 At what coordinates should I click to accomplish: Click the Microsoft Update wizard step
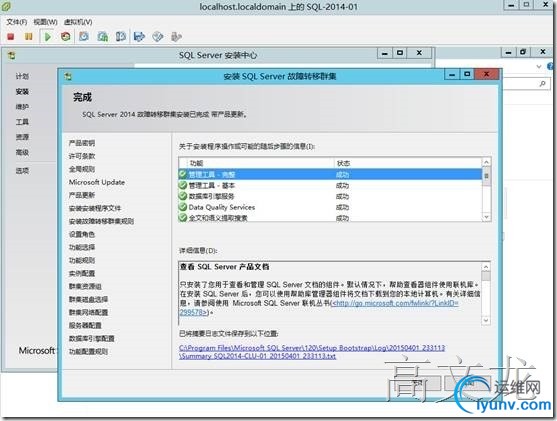(97, 182)
